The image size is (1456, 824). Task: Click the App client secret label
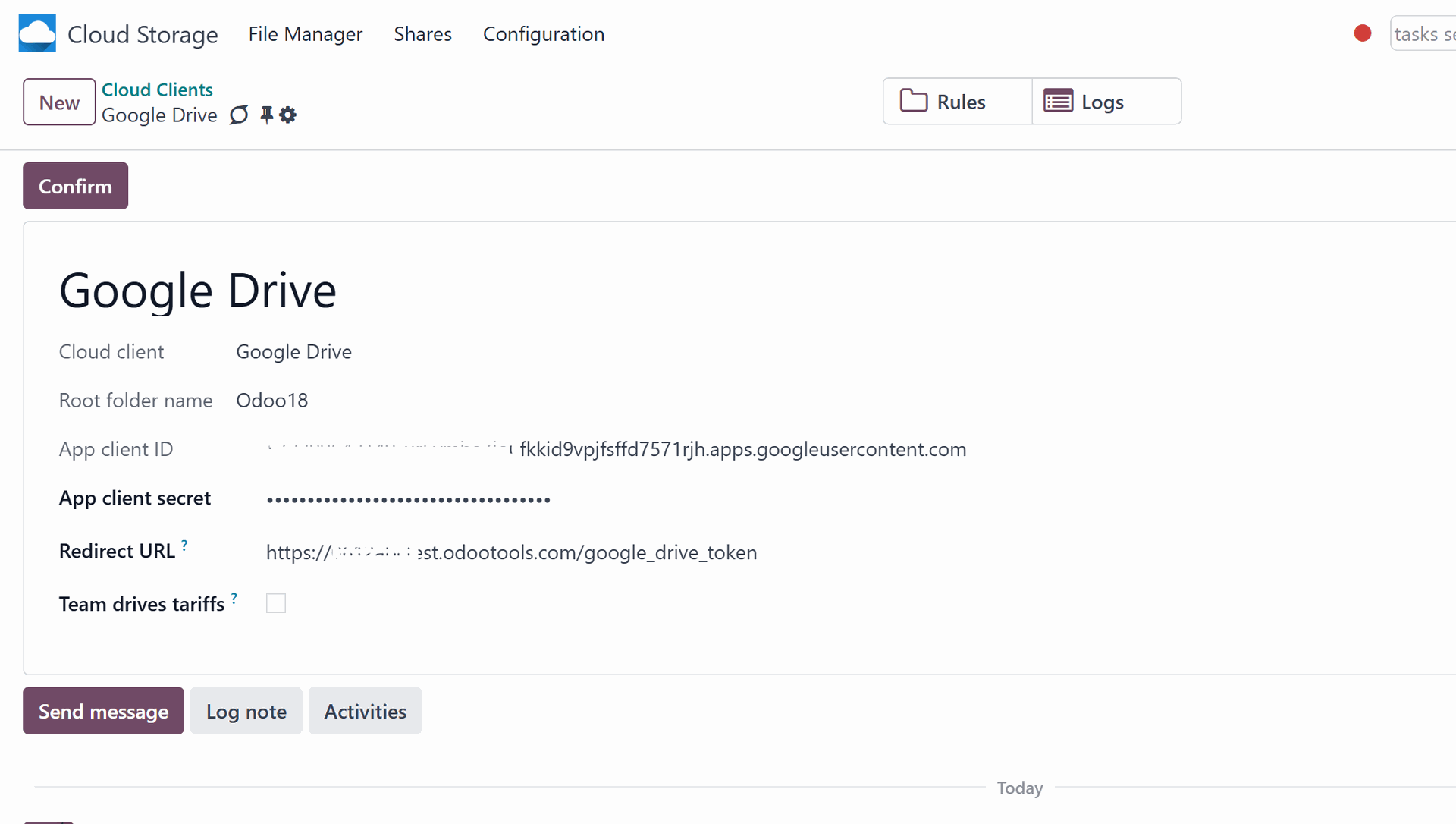pyautogui.click(x=135, y=498)
